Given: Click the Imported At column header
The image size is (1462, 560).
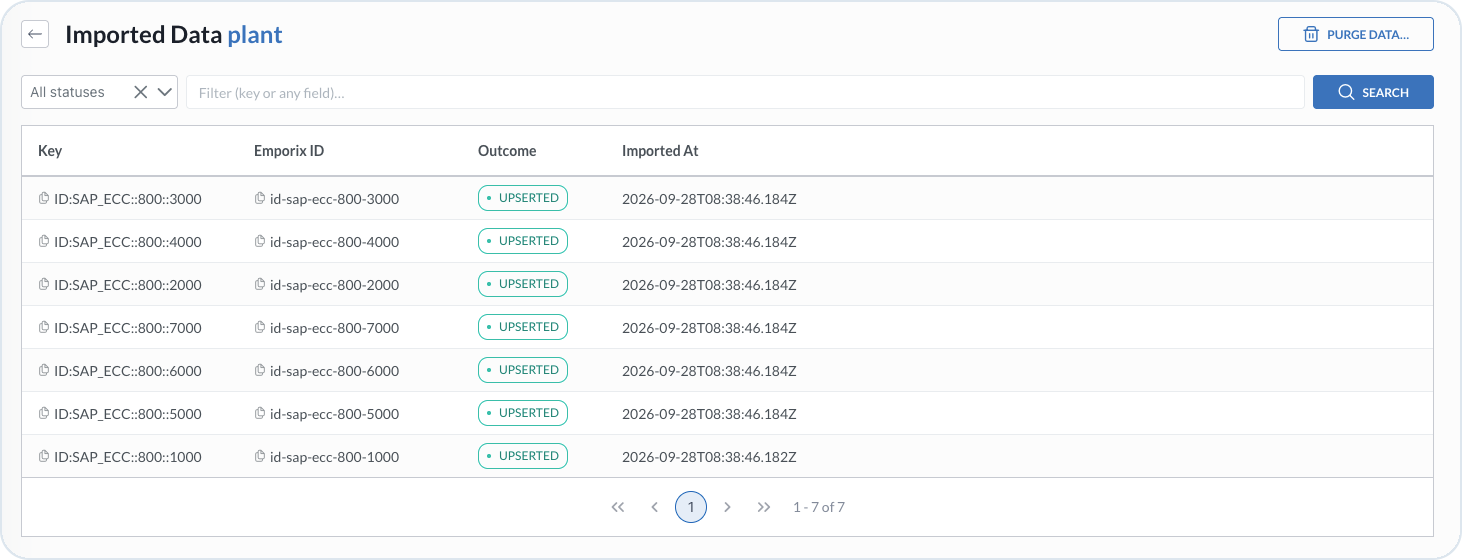Looking at the screenshot, I should (x=660, y=151).
